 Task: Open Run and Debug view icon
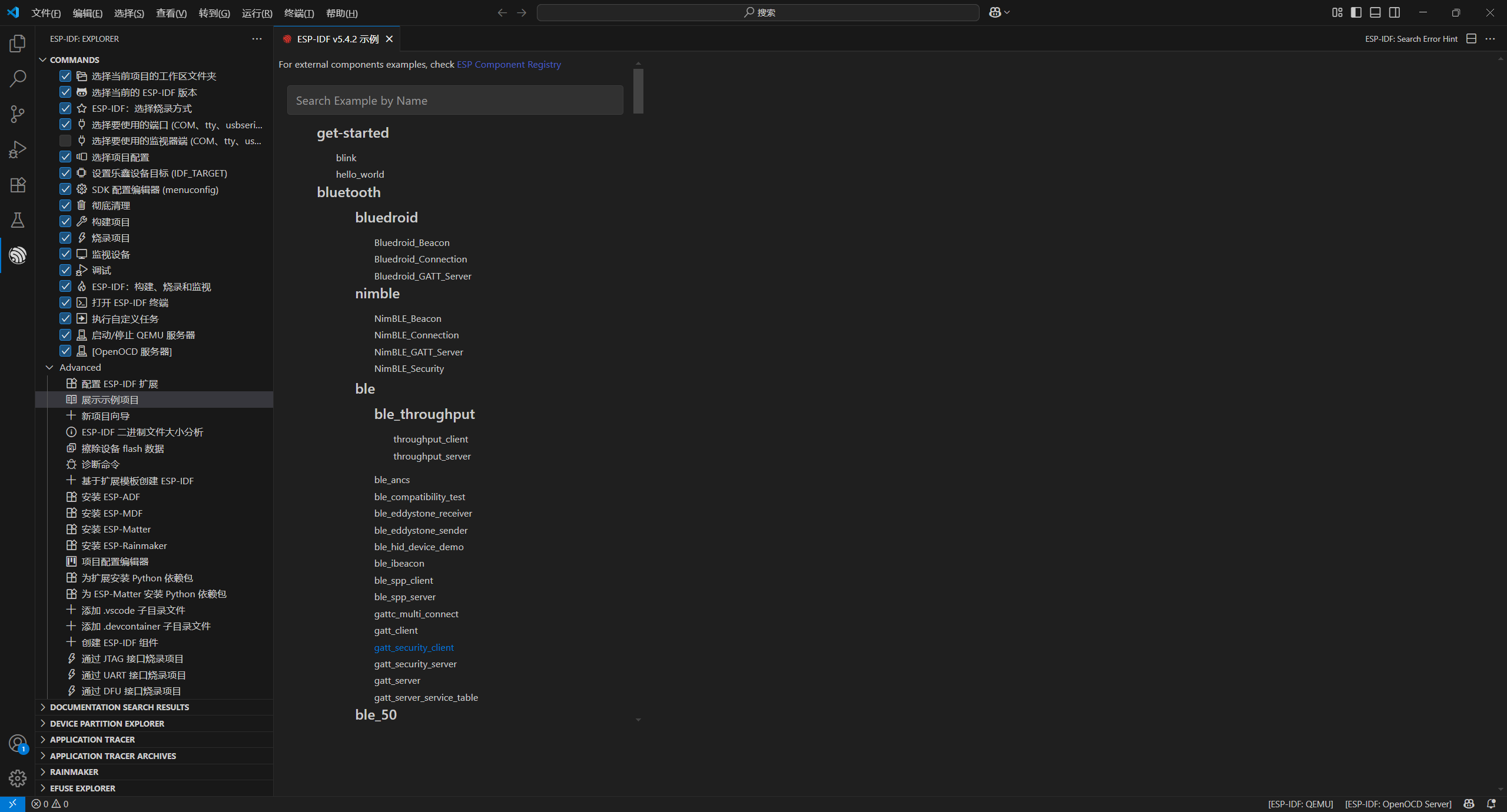[x=18, y=149]
